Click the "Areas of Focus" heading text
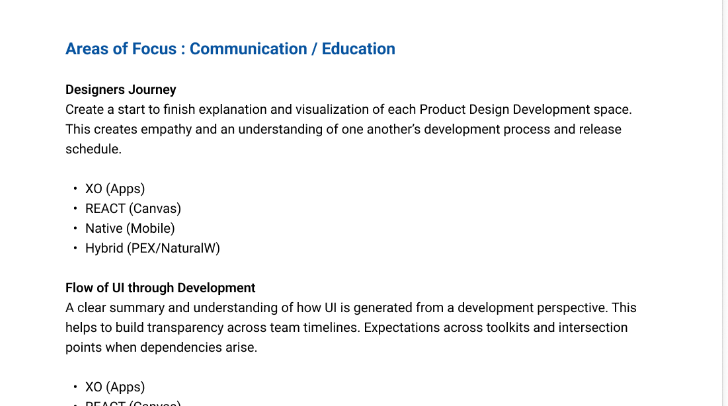This screenshot has width=728, height=406. point(122,49)
